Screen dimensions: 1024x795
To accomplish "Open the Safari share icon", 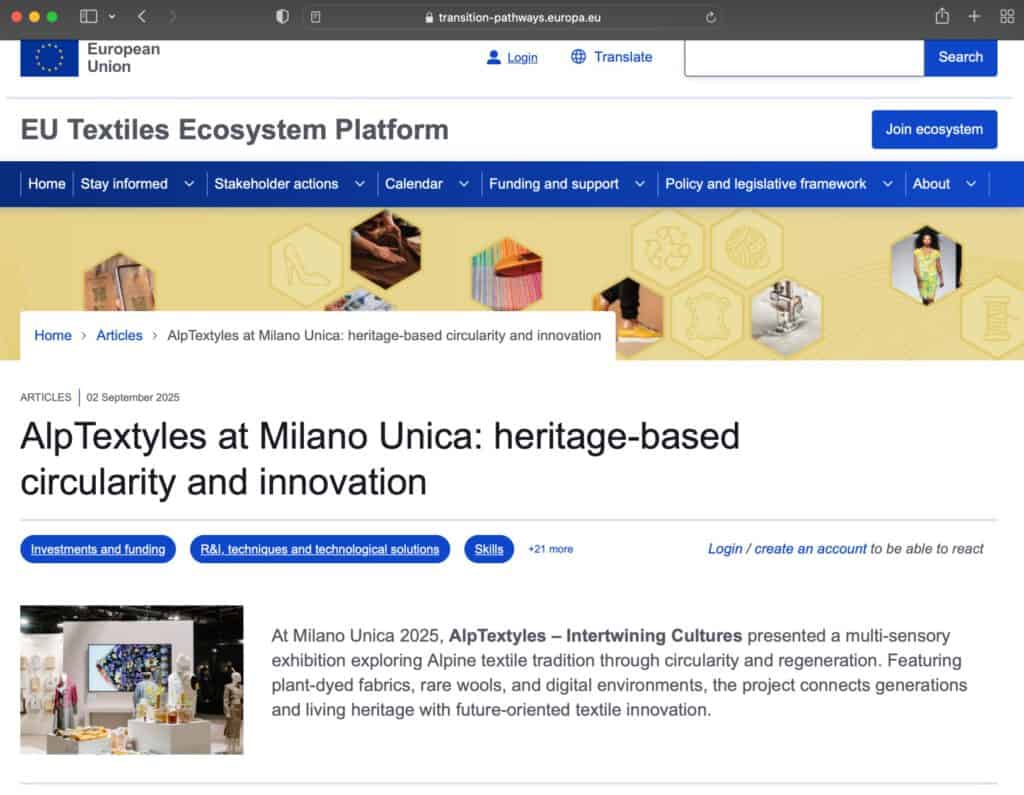I will pyautogui.click(x=941, y=17).
